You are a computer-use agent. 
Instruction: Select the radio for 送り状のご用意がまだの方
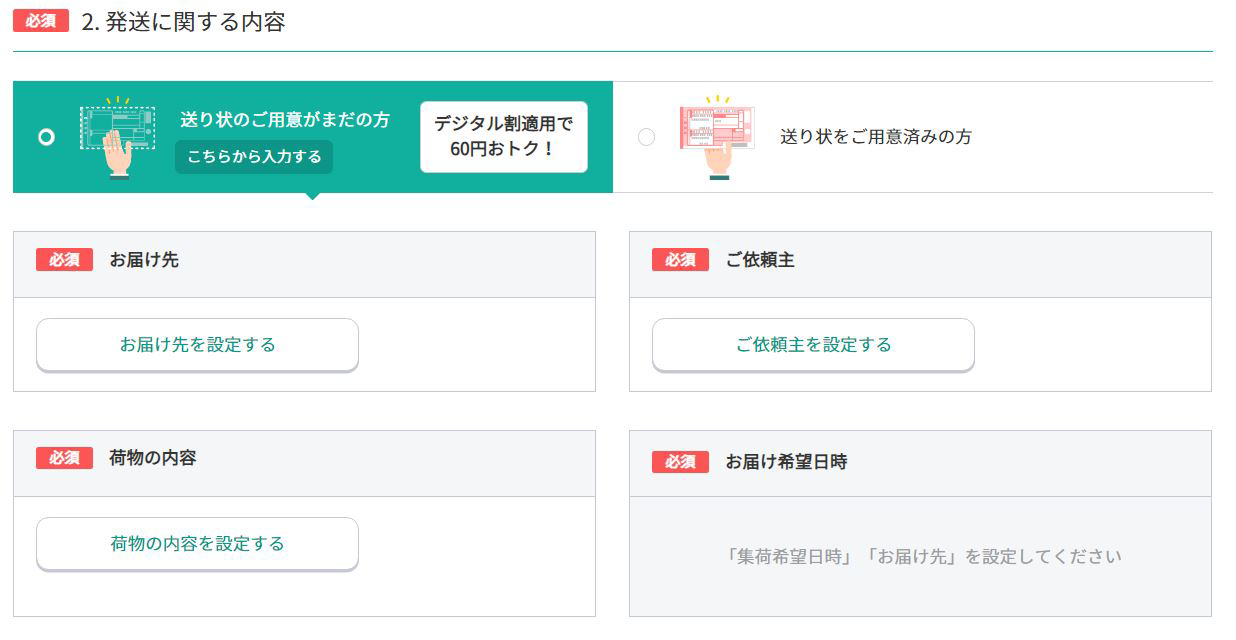[x=46, y=137]
